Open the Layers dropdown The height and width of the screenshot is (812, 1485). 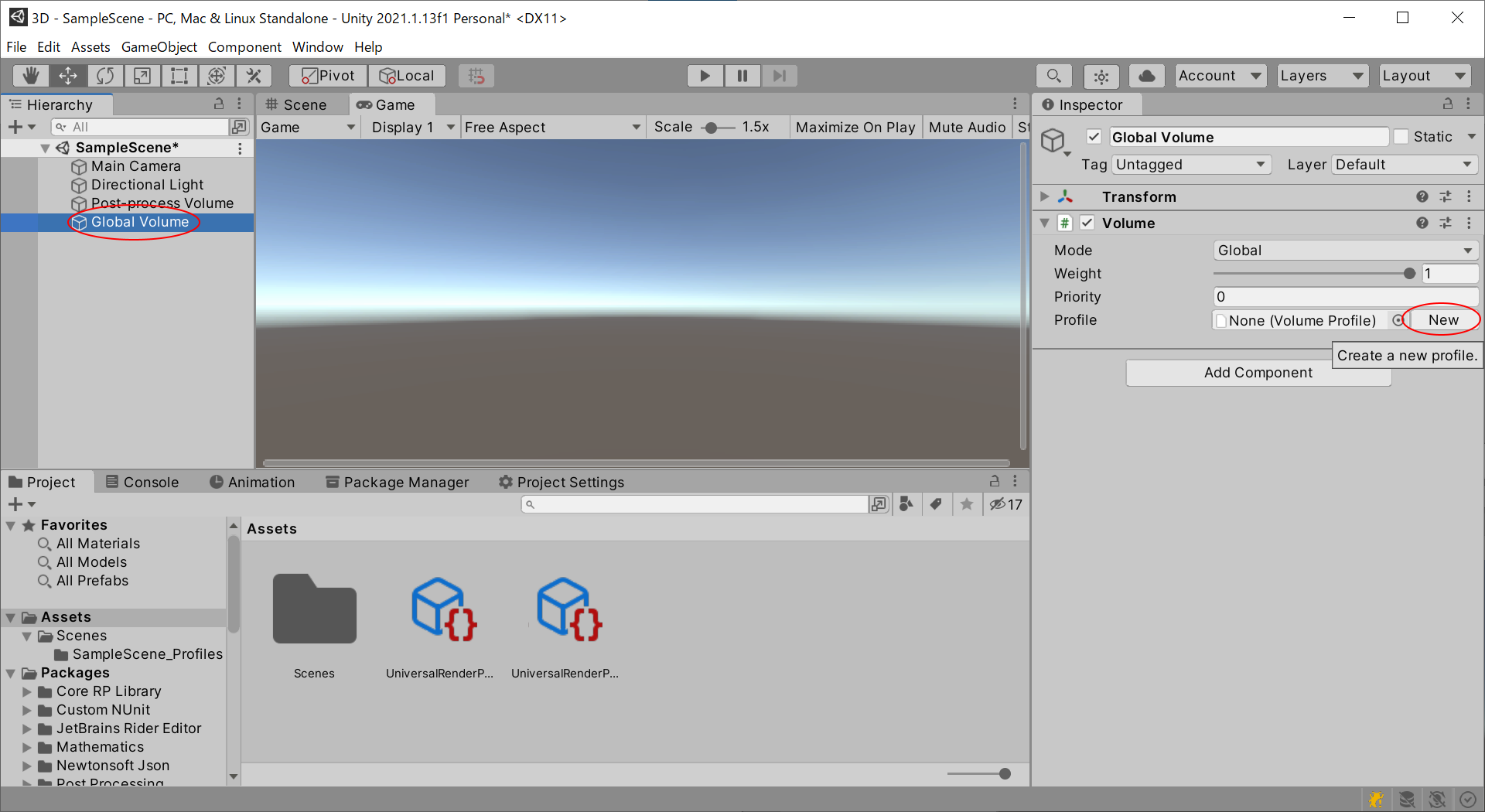coord(1322,76)
